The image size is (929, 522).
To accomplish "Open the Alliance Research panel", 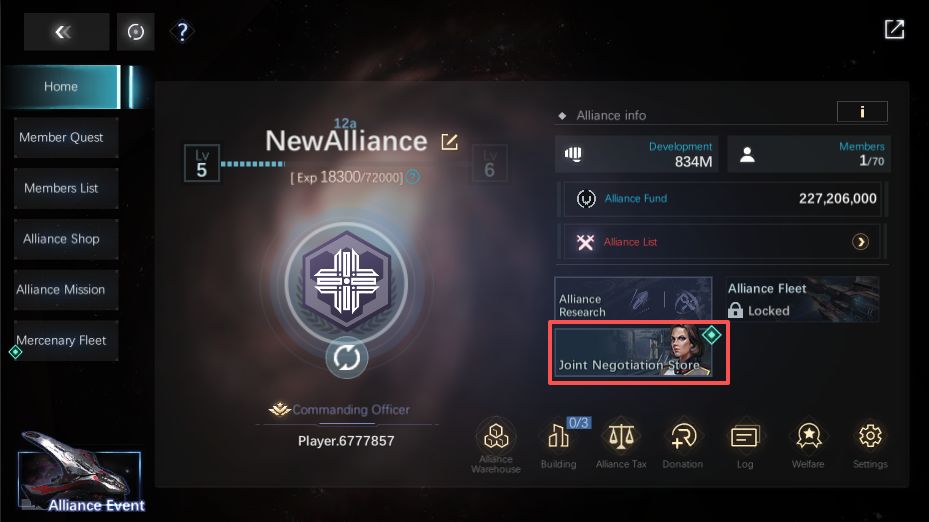I will tap(633, 299).
